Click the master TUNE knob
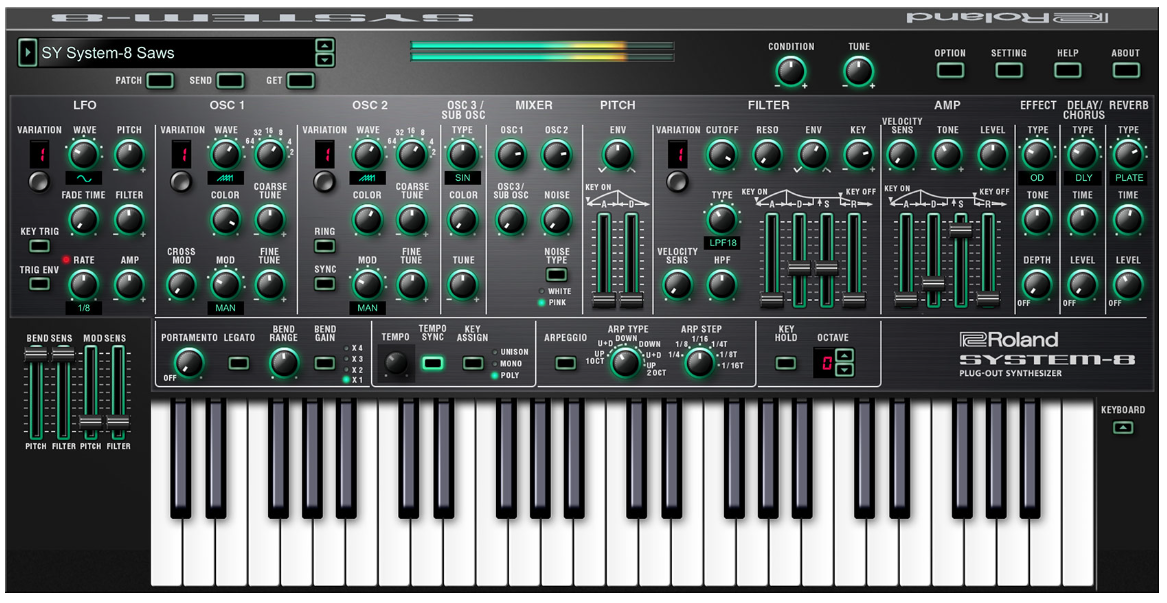The height and width of the screenshot is (603, 1167). [859, 72]
